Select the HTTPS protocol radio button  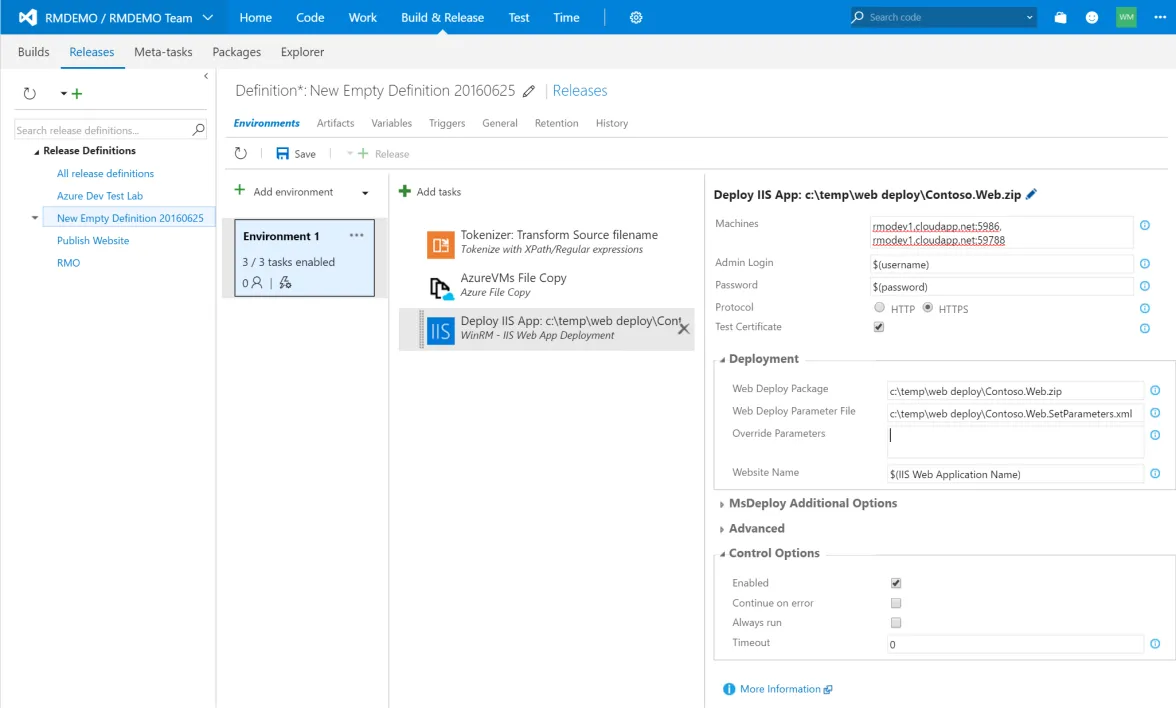(928, 308)
